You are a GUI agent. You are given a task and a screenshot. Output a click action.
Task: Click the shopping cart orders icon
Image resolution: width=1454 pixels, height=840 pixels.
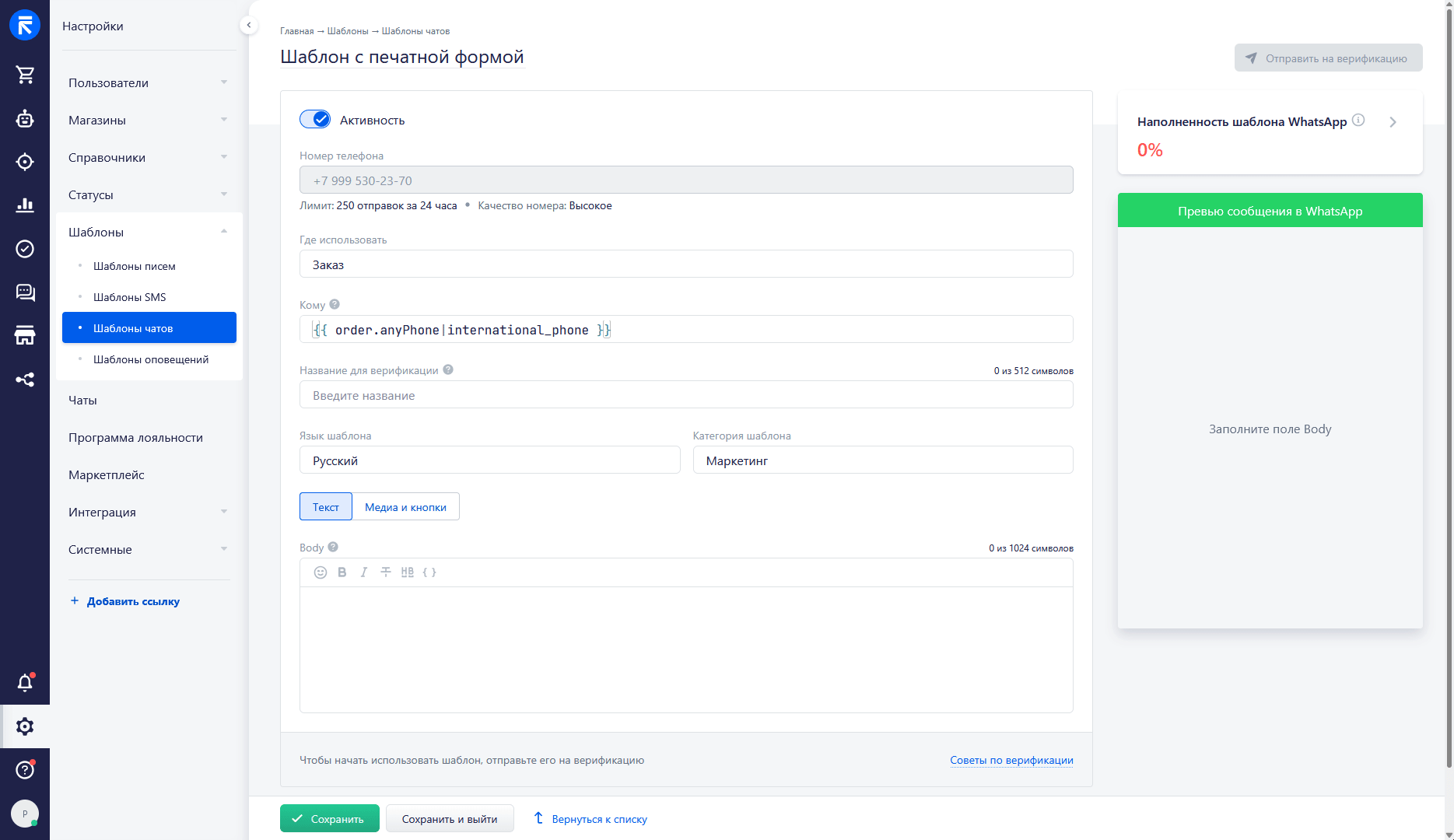(25, 75)
